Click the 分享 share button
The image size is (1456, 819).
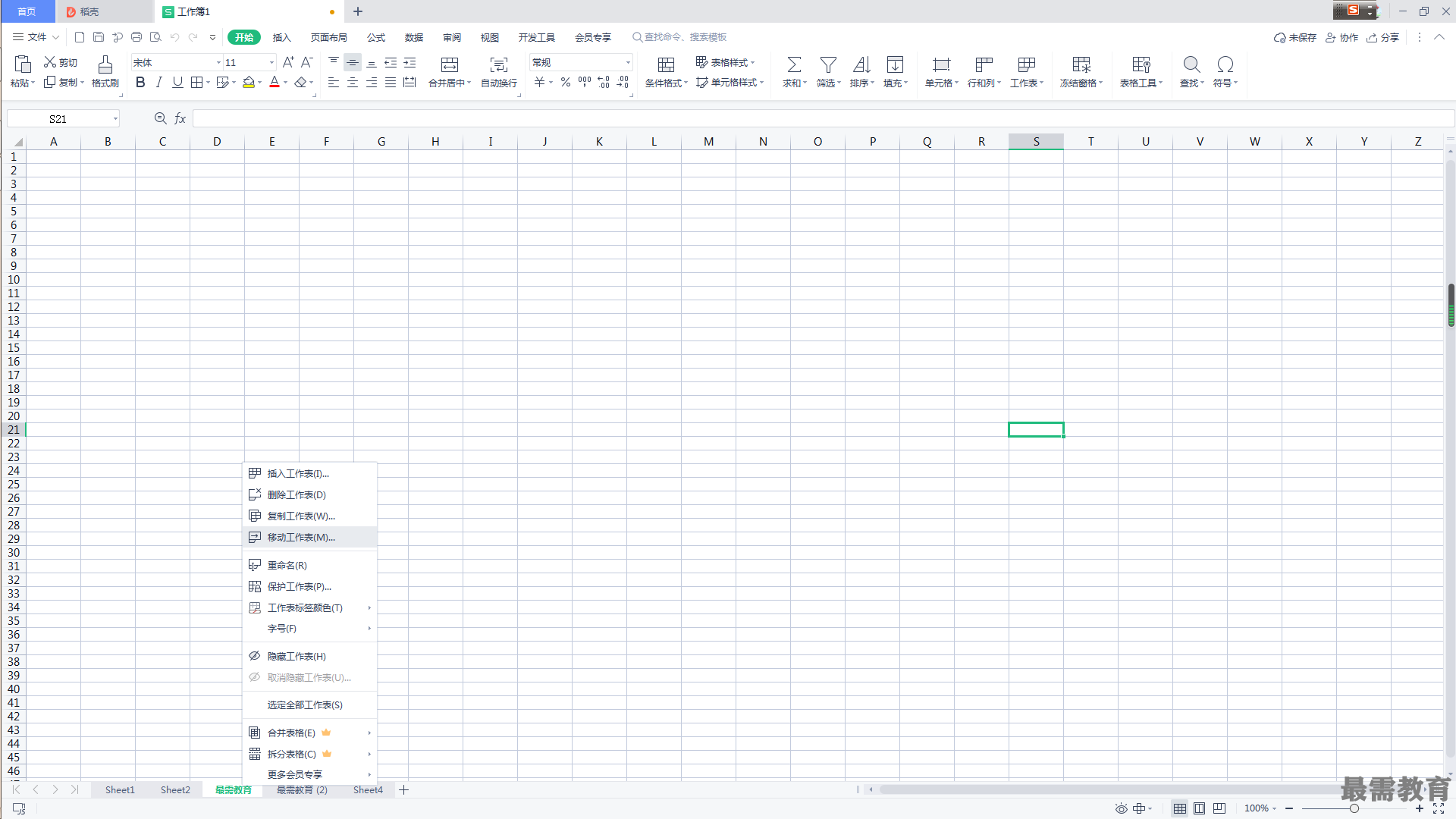coord(1382,37)
